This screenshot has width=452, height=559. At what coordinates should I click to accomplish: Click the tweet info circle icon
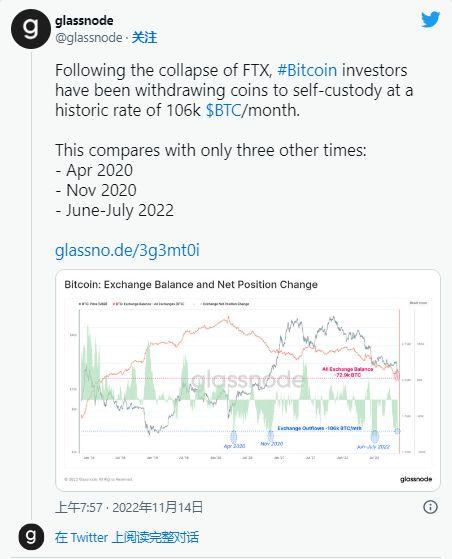430,507
